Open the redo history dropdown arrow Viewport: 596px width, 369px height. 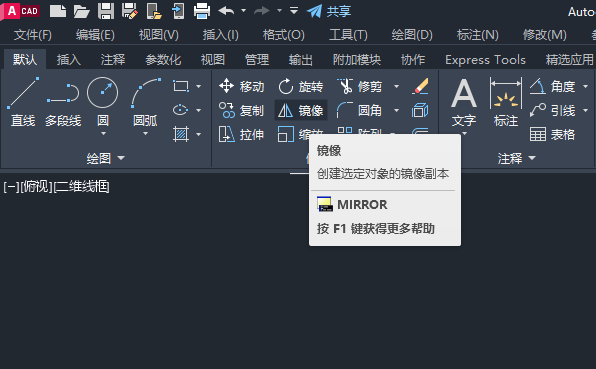pos(279,11)
